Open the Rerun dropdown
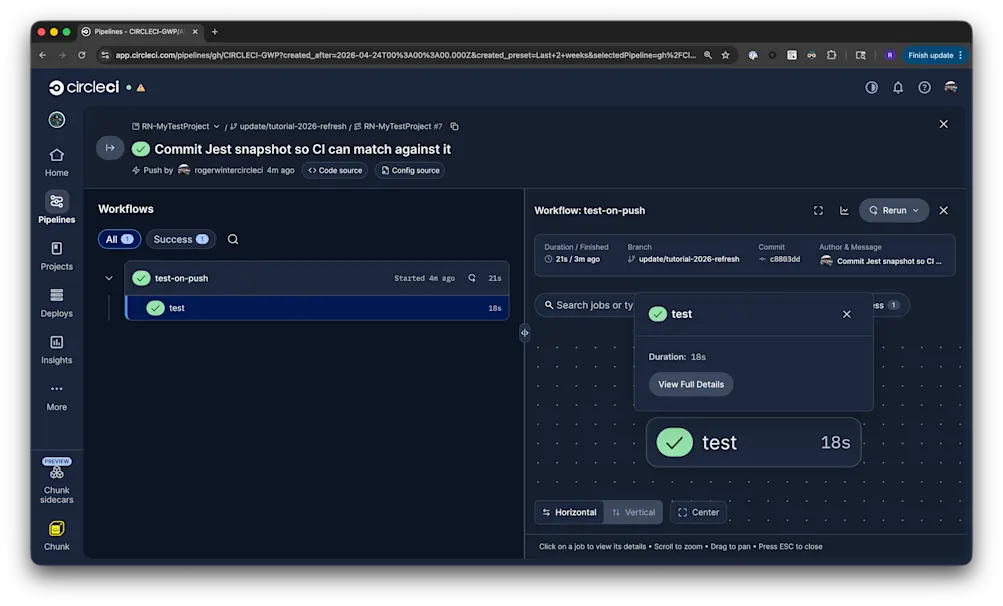The height and width of the screenshot is (606, 1003). click(894, 211)
